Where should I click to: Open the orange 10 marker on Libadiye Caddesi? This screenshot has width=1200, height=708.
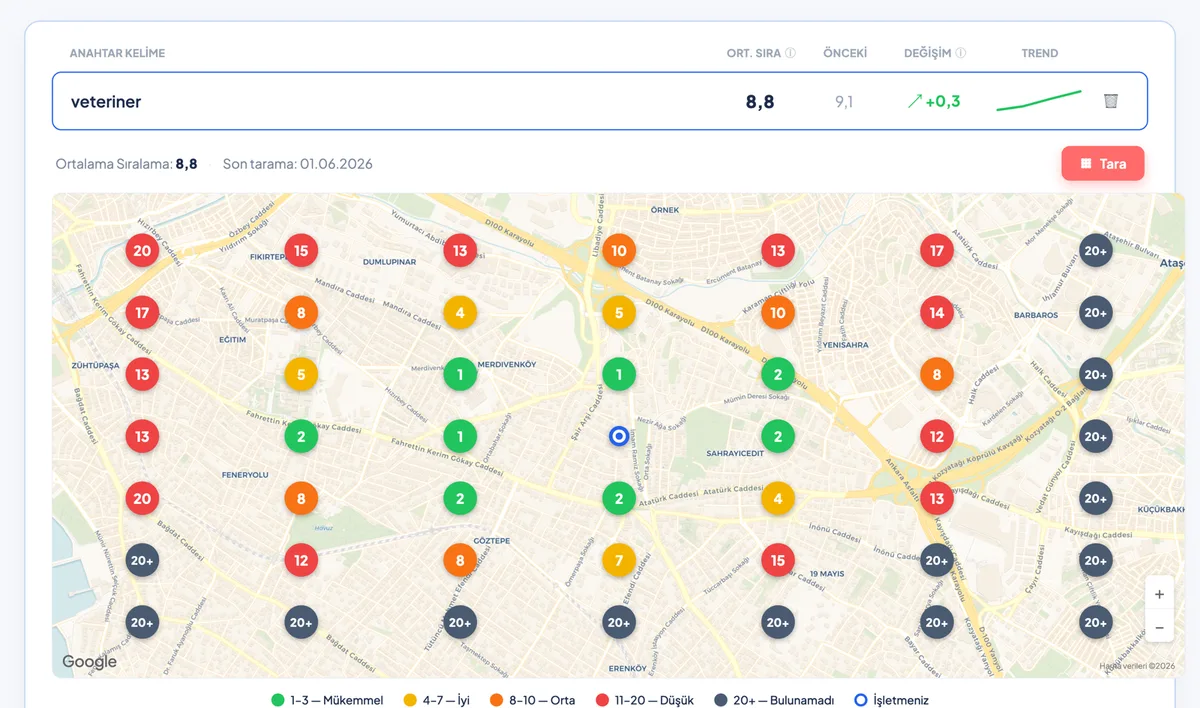(619, 250)
